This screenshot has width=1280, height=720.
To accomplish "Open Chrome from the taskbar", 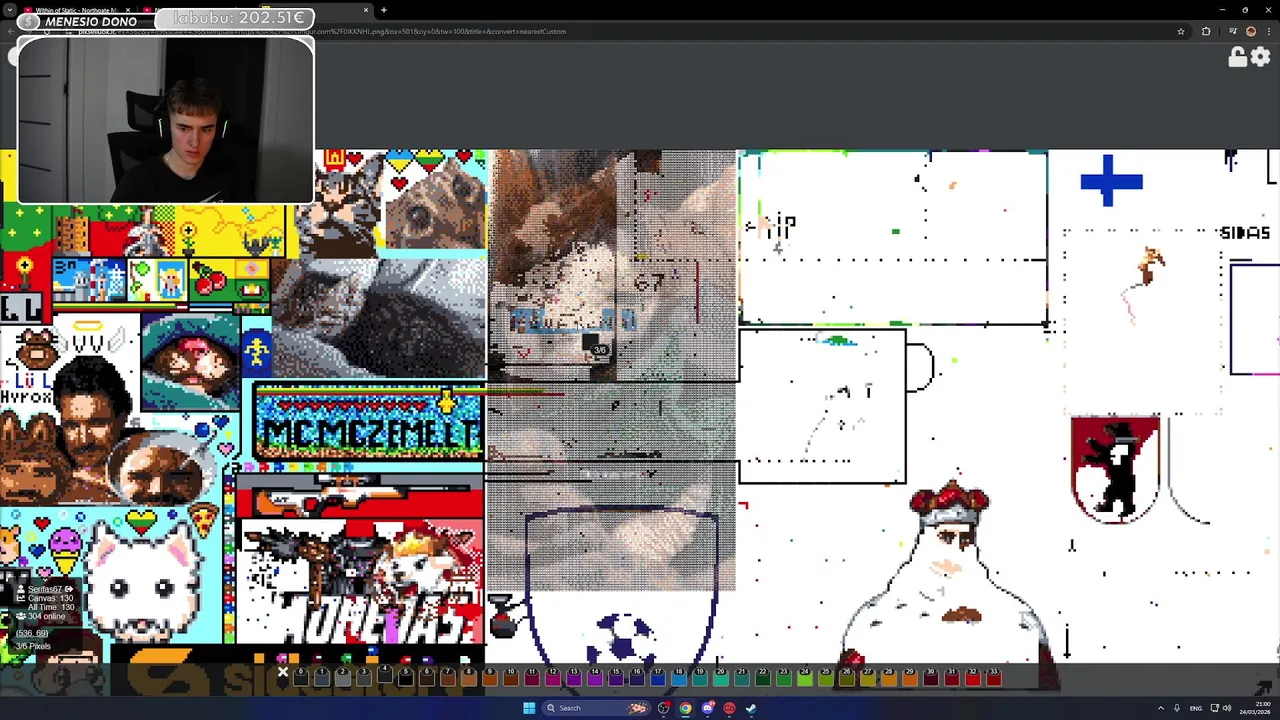I will pos(685,708).
